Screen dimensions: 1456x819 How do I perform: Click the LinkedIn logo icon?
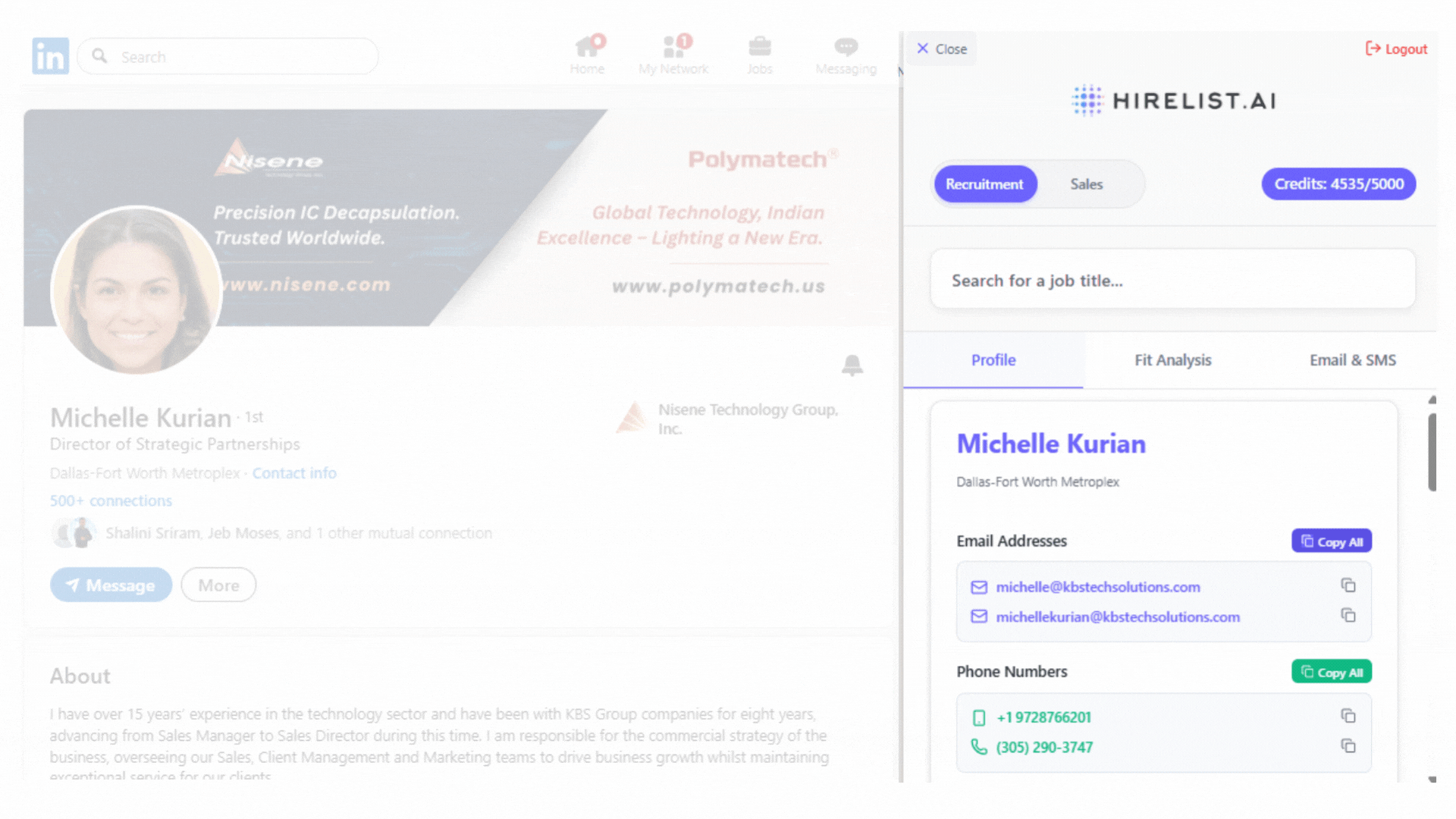pos(50,56)
